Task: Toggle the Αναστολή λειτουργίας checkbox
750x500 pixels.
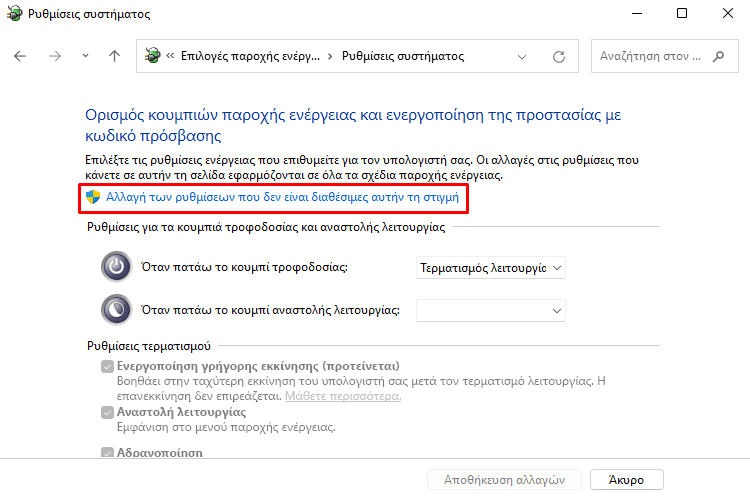Action: [x=107, y=412]
